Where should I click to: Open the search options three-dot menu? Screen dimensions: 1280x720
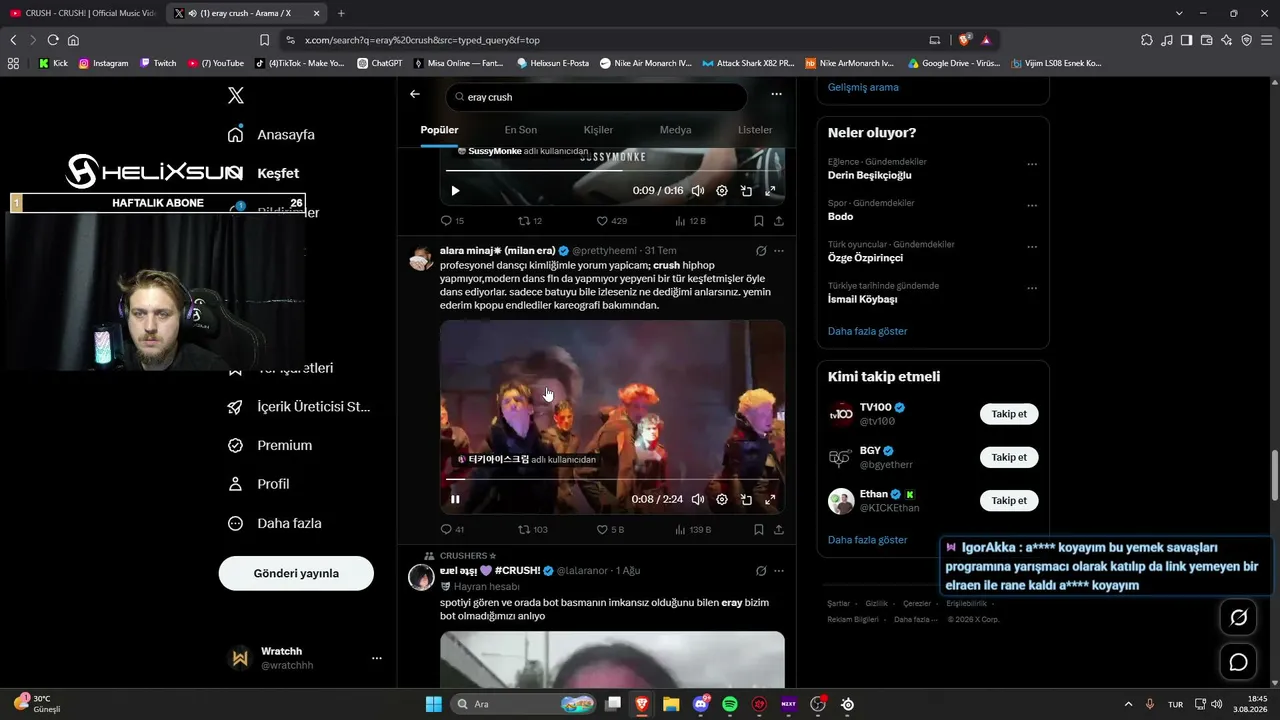[x=776, y=94]
